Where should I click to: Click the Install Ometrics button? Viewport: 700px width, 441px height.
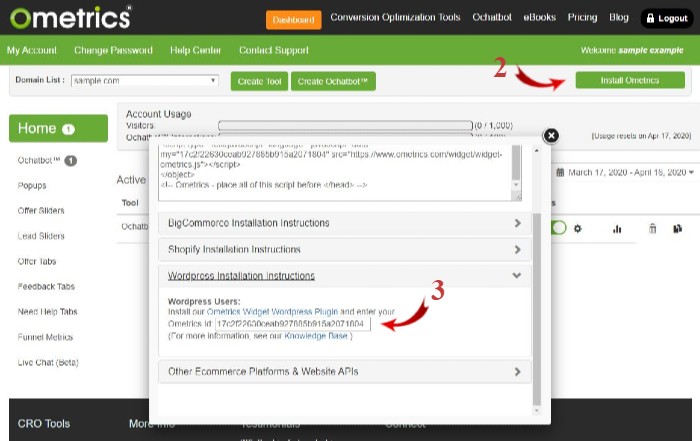click(x=630, y=80)
